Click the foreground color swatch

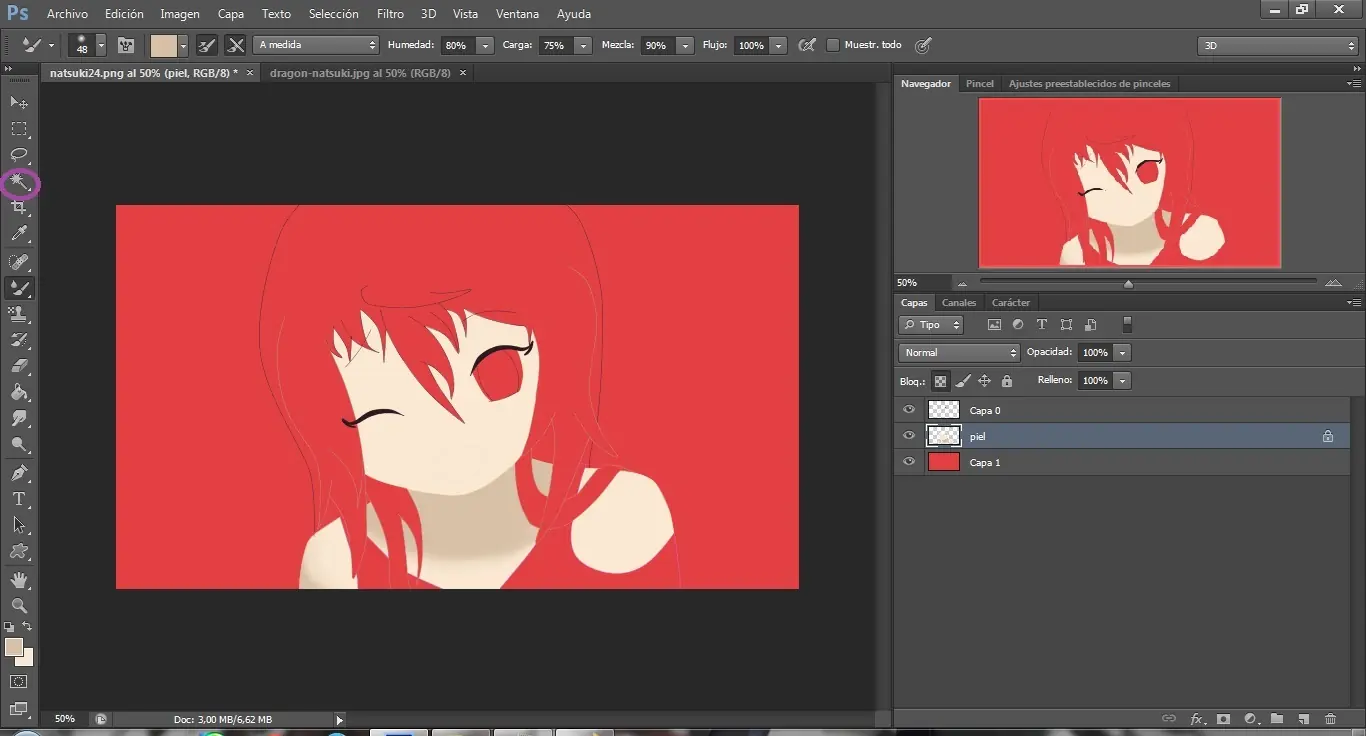click(13, 647)
